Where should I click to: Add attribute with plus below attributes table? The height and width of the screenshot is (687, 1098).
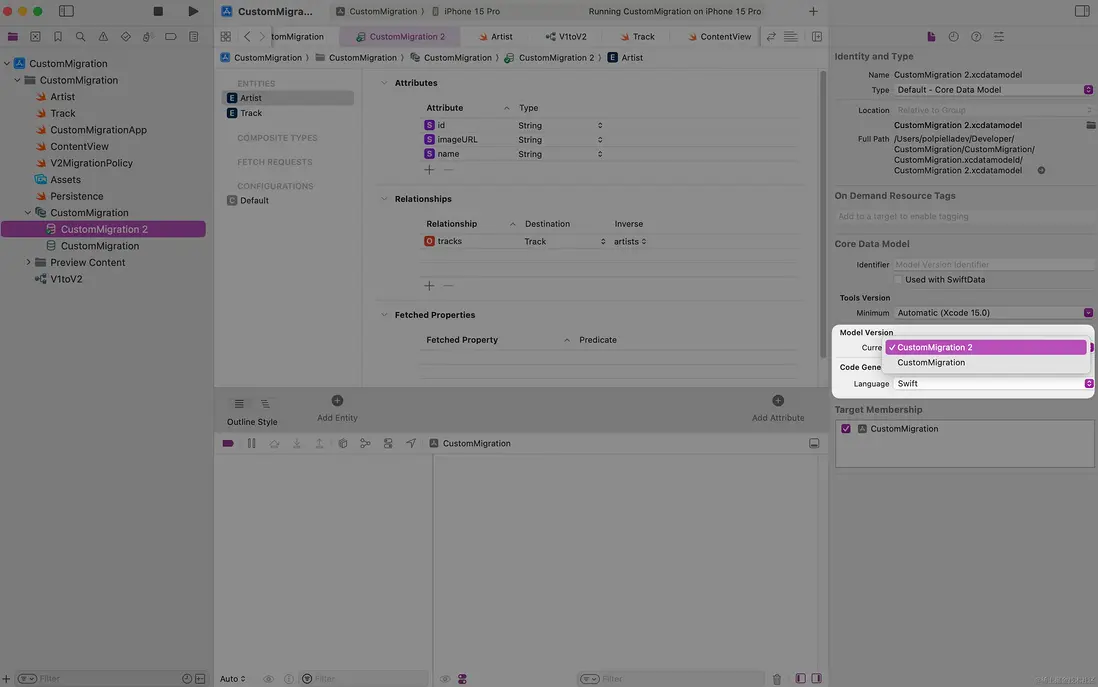[x=429, y=169]
